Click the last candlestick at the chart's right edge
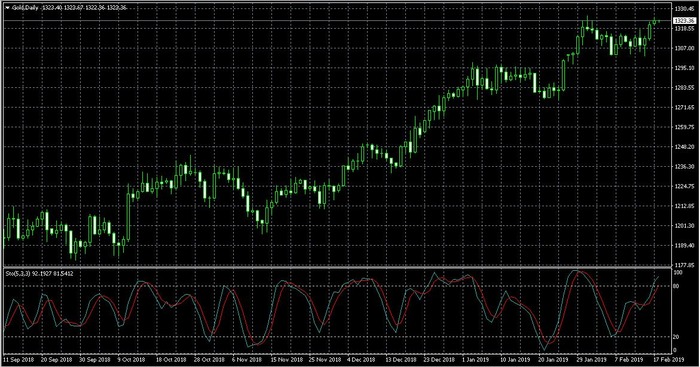This screenshot has width=700, height=367. (x=659, y=21)
